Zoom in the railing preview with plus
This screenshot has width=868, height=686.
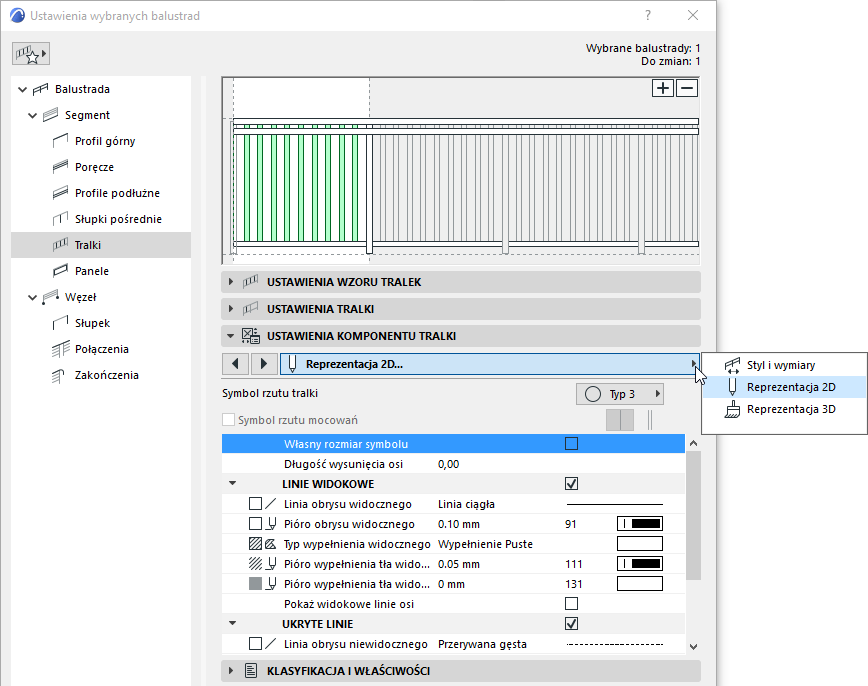[663, 88]
